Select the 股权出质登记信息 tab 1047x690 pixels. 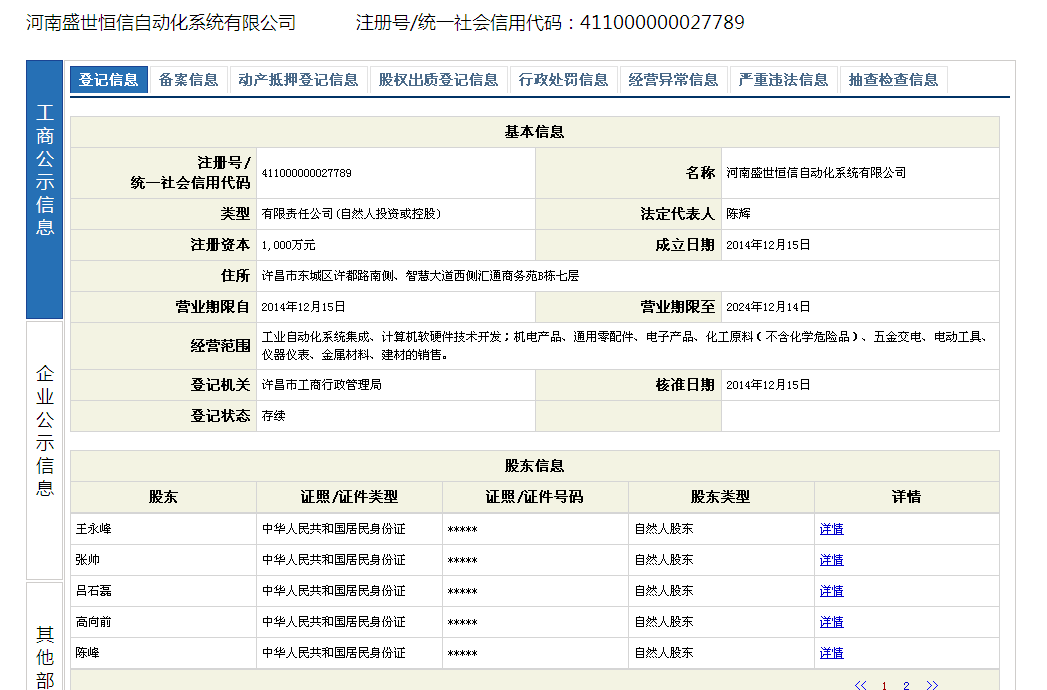click(x=438, y=80)
